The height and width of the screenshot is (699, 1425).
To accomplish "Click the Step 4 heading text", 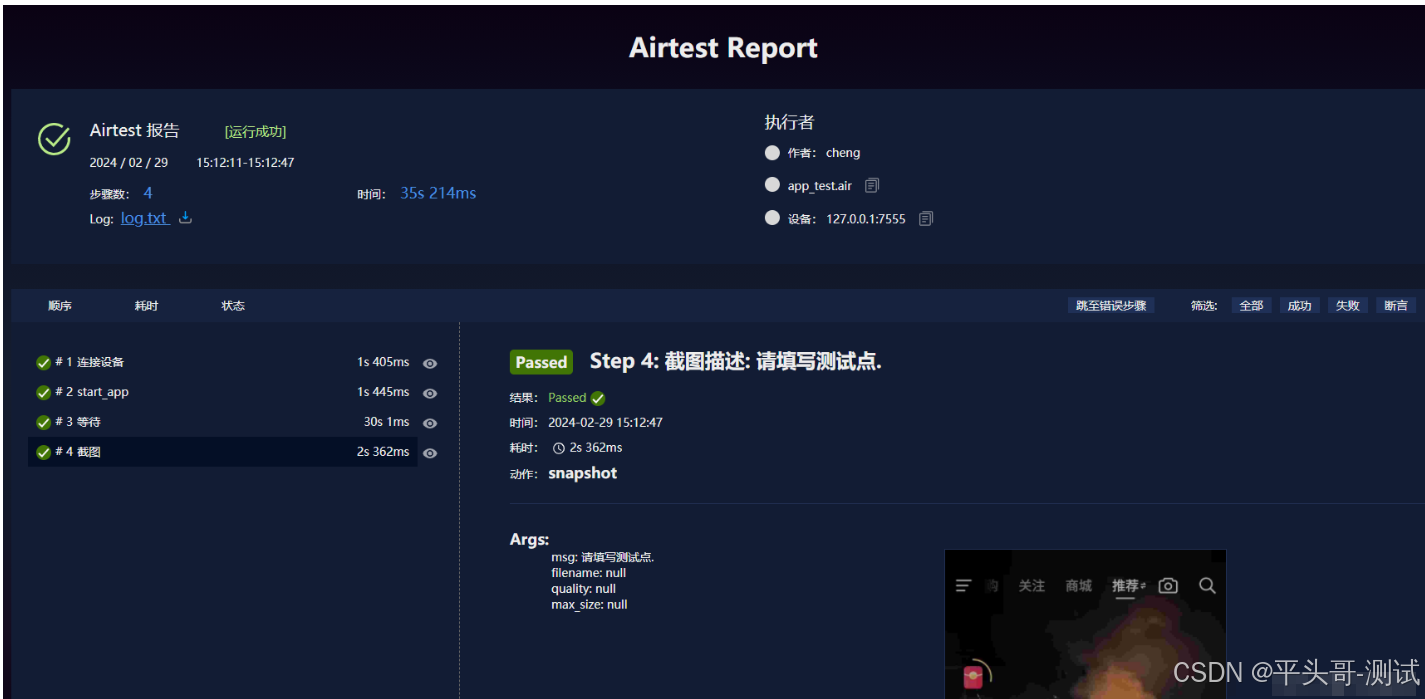I will 736,362.
